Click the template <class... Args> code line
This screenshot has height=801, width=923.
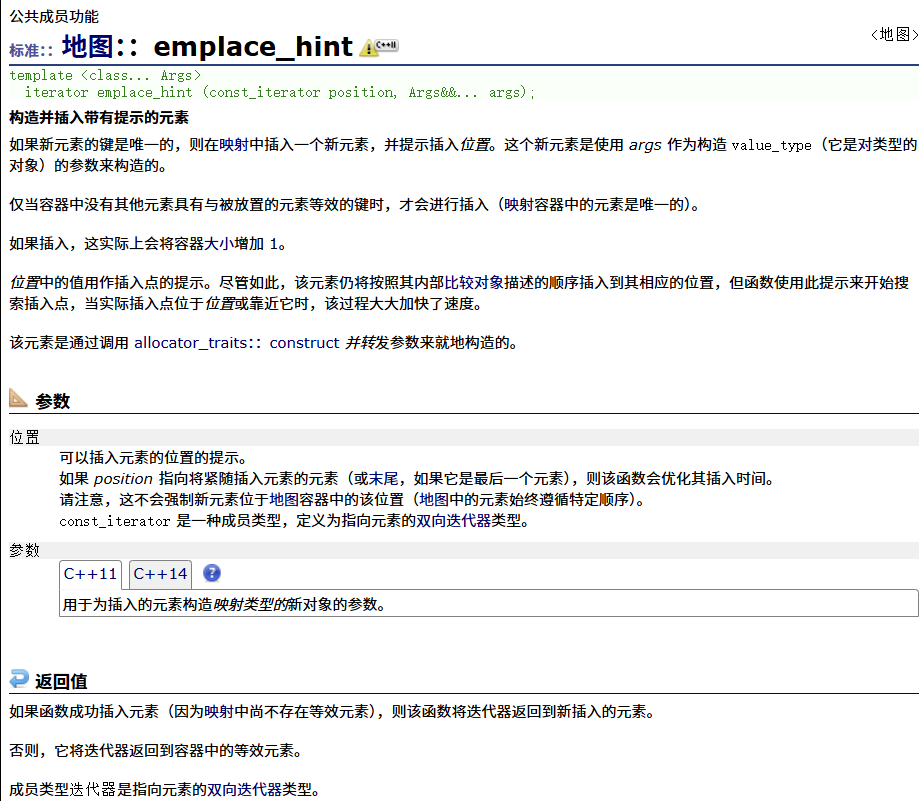[x=105, y=75]
